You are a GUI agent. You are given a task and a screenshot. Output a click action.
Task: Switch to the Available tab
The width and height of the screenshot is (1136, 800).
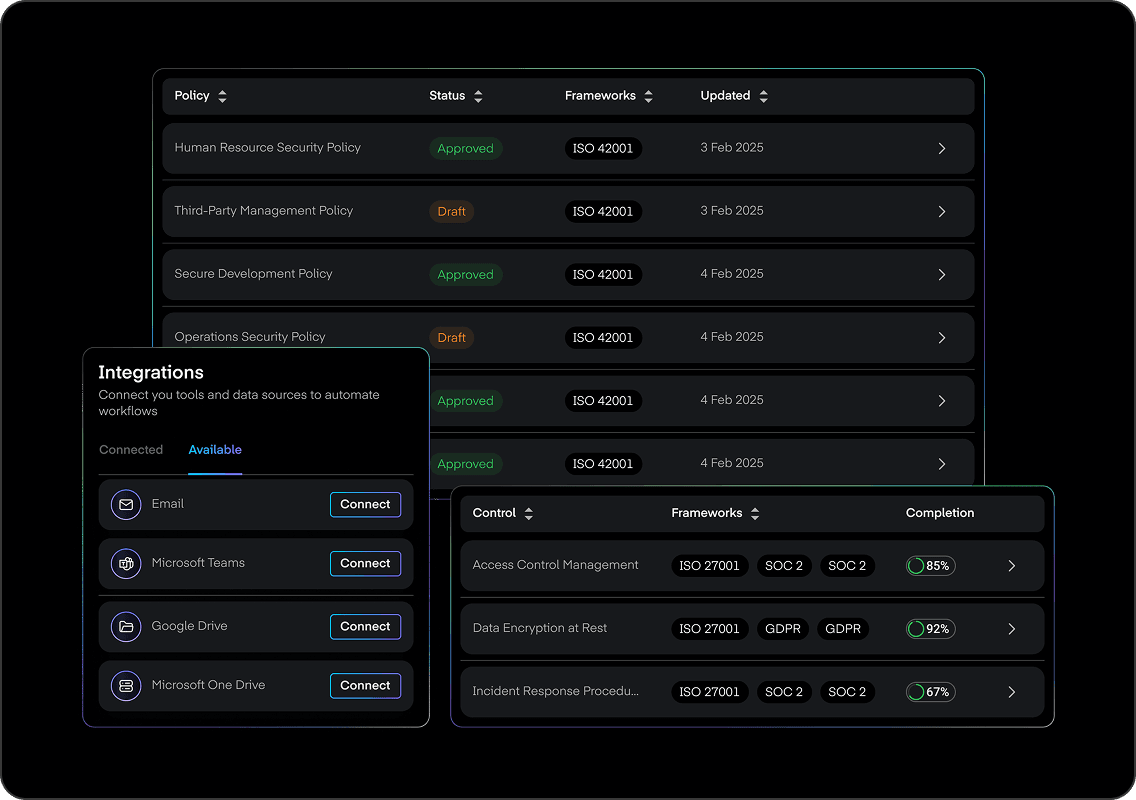(x=215, y=449)
